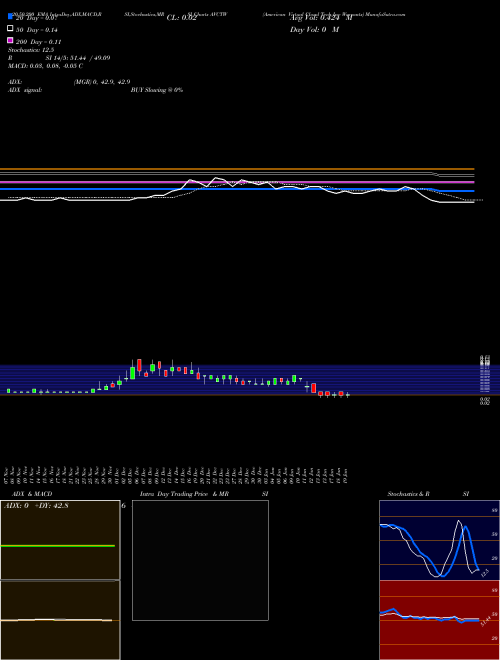Click the orange horizontal line on the main chart
This screenshot has width=500, height=660.
tap(237, 169)
